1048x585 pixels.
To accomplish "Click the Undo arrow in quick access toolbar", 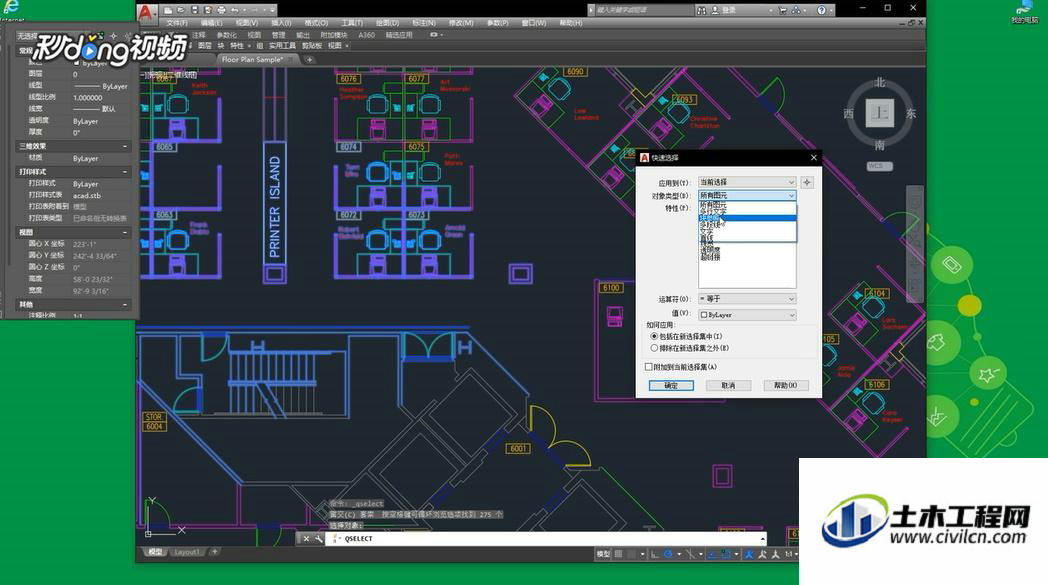I will tap(235, 10).
